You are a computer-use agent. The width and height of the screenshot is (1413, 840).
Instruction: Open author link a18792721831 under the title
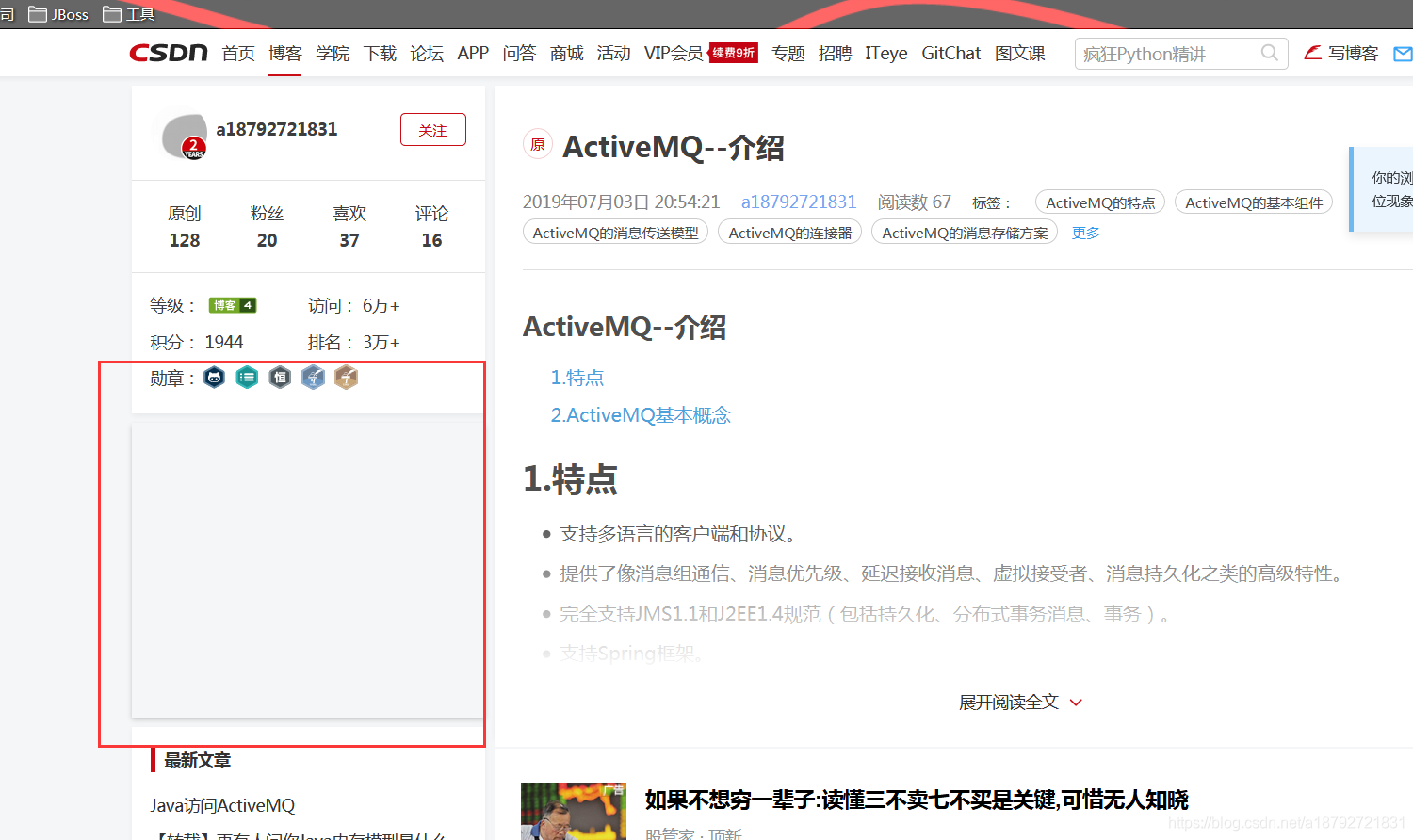(x=799, y=202)
